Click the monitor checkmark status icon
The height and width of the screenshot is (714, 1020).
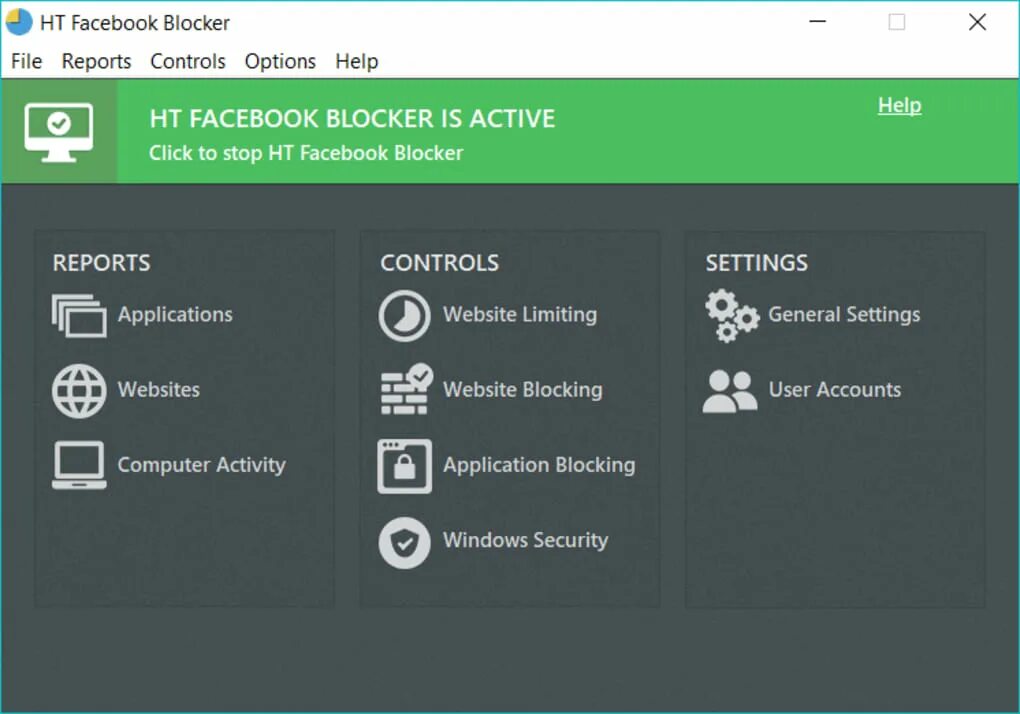point(59,132)
